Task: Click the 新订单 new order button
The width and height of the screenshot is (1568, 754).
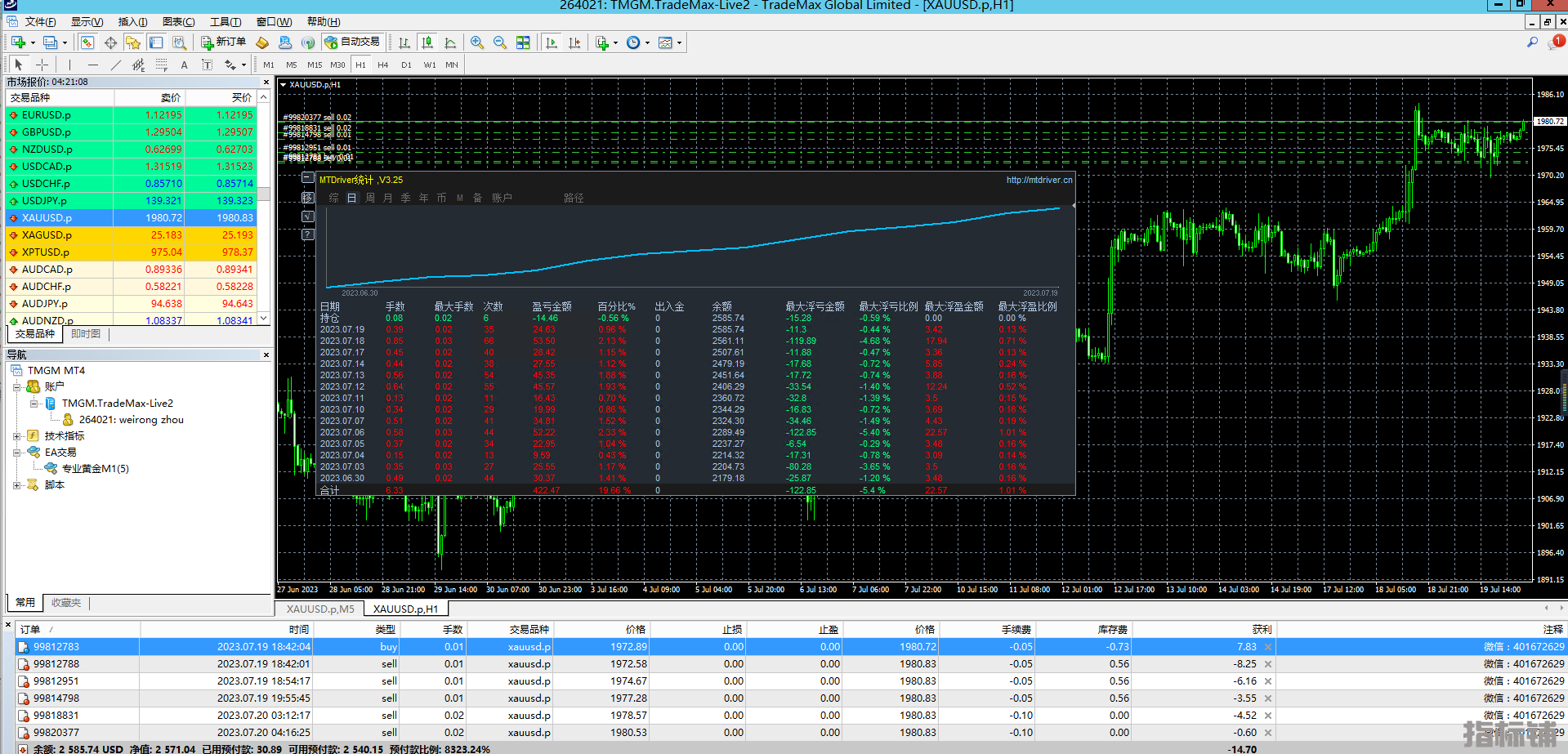Action: (223, 42)
